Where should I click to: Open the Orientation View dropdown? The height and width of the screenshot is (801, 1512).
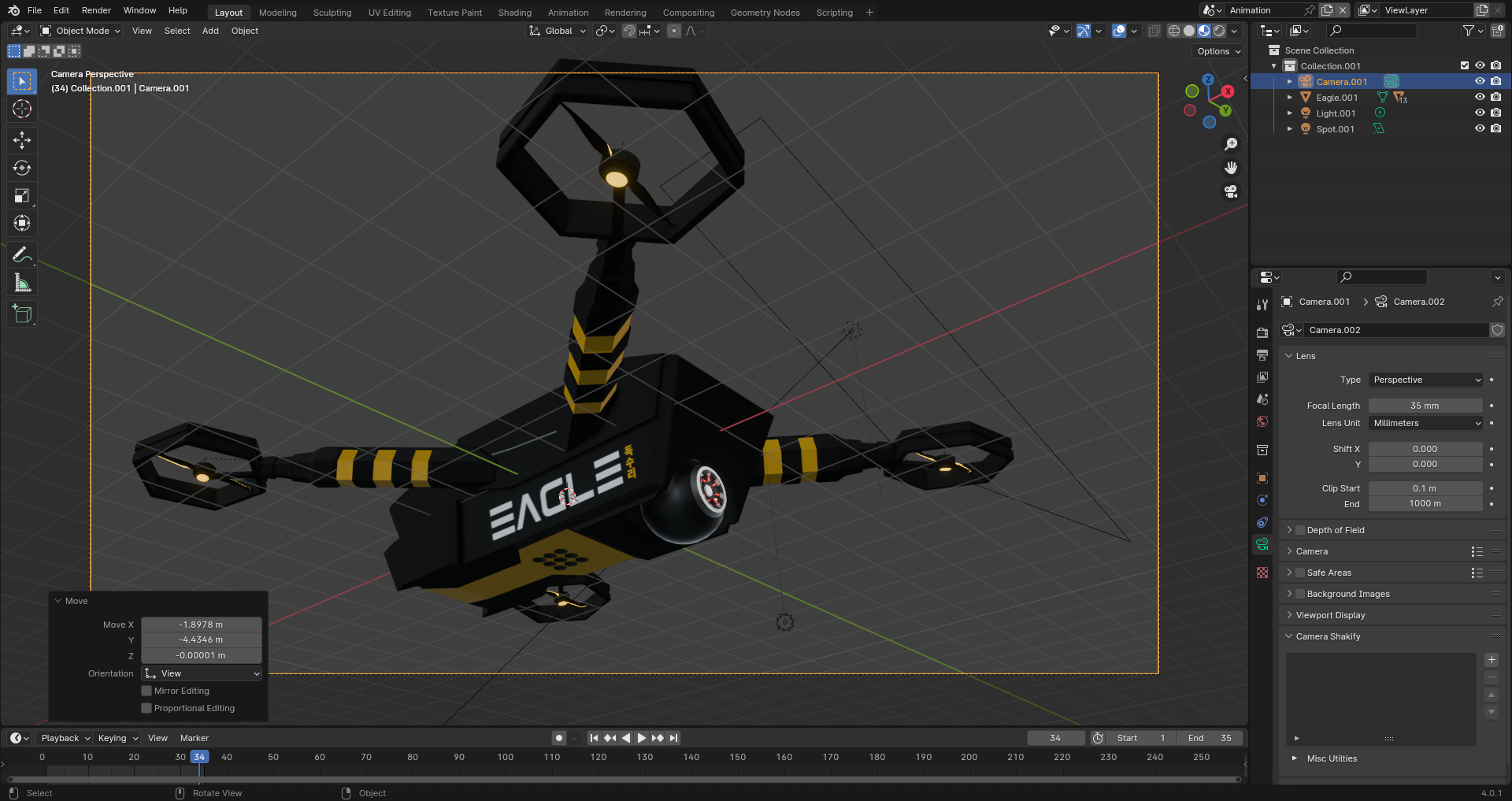click(202, 673)
